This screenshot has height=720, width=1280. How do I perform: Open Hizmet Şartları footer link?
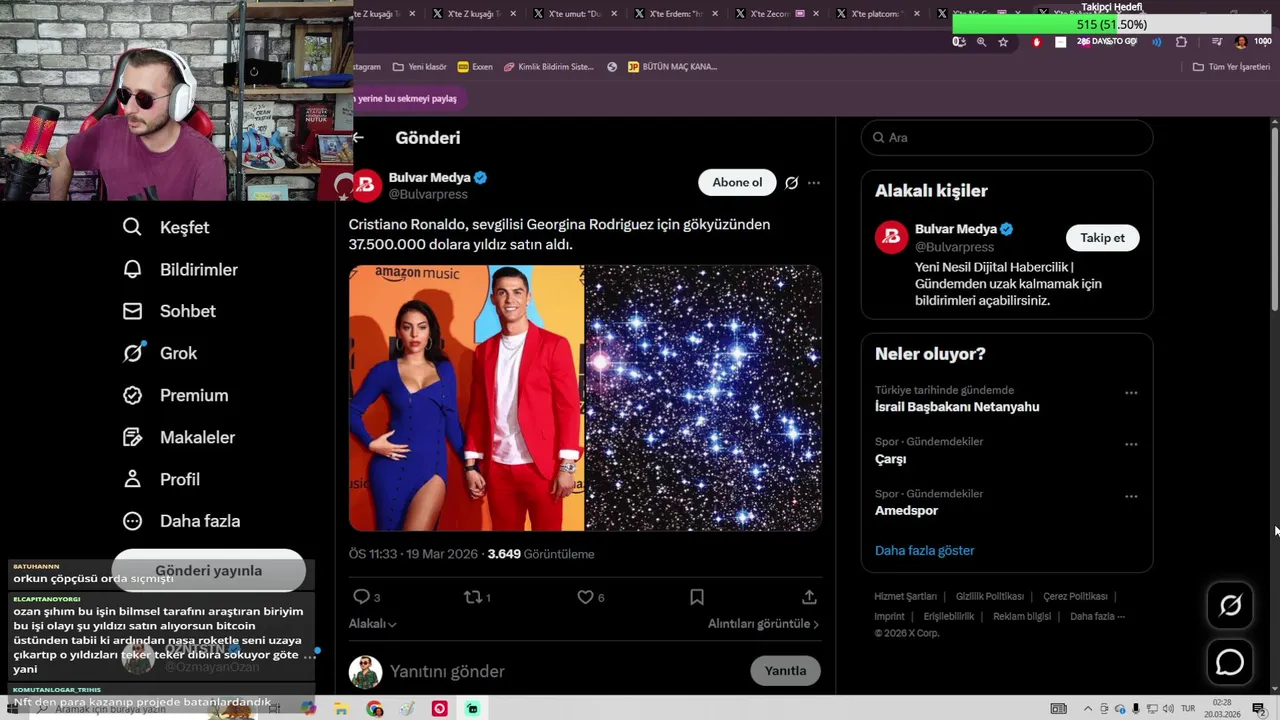(x=905, y=596)
